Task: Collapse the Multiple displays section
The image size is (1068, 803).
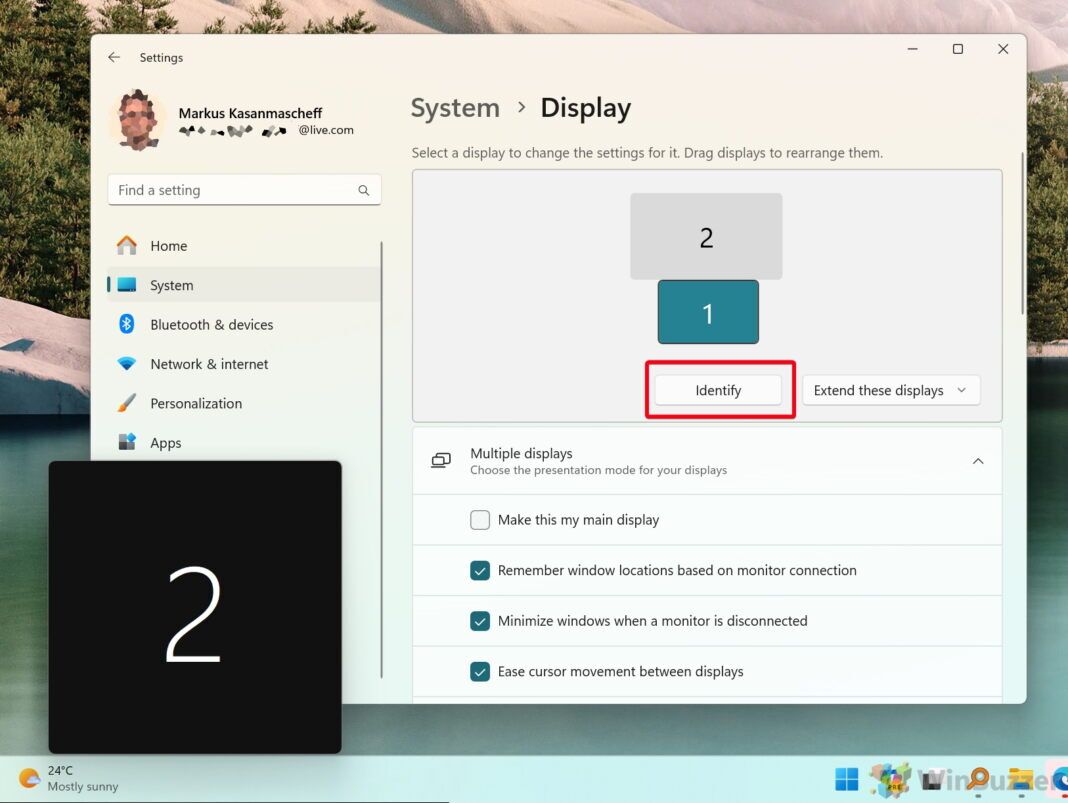Action: point(978,461)
